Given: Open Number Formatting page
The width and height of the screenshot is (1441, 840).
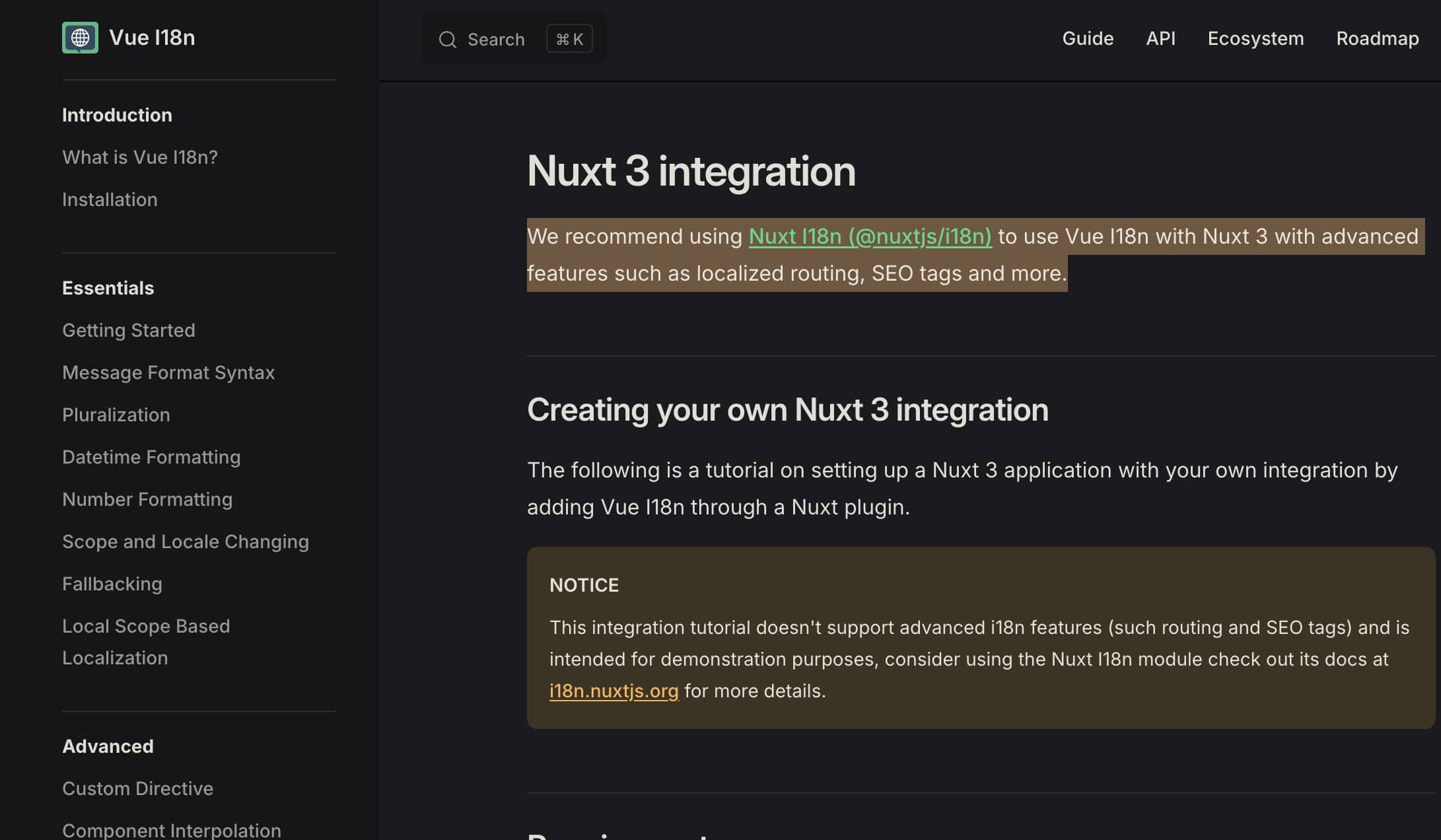Looking at the screenshot, I should pos(147,499).
